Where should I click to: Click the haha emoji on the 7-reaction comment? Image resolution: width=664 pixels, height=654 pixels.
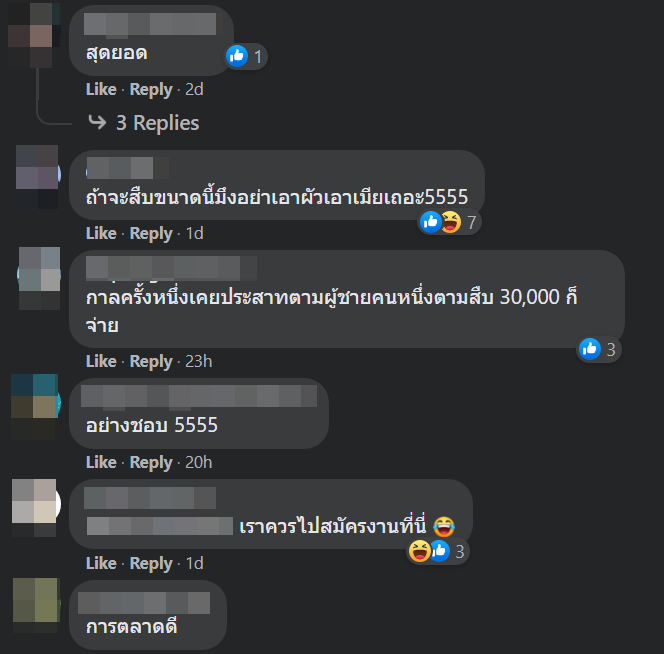(x=451, y=222)
